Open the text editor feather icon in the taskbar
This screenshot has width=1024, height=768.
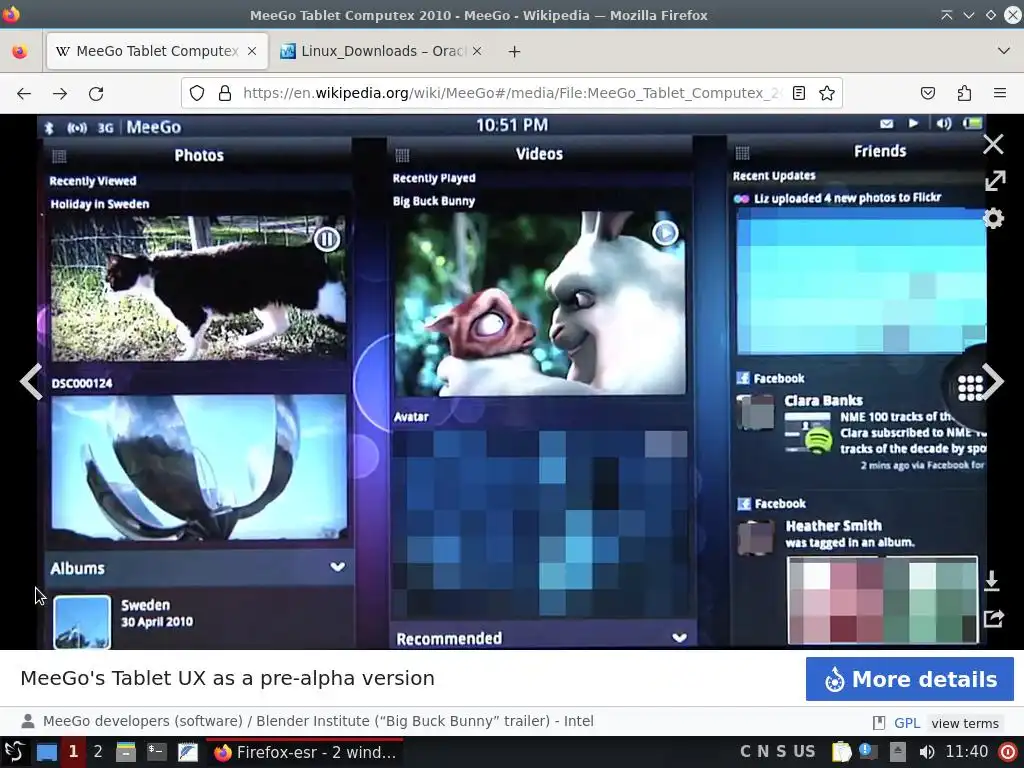pyautogui.click(x=187, y=752)
